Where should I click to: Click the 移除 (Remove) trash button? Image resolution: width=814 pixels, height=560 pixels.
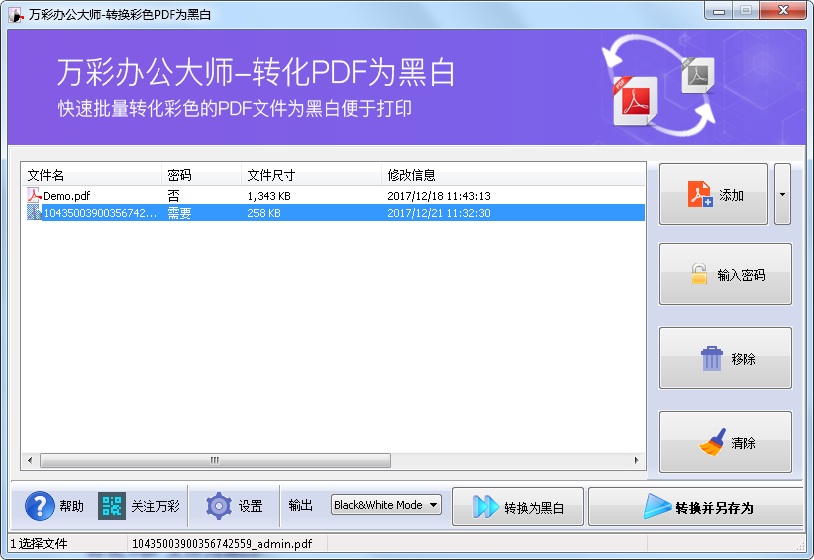pos(725,358)
